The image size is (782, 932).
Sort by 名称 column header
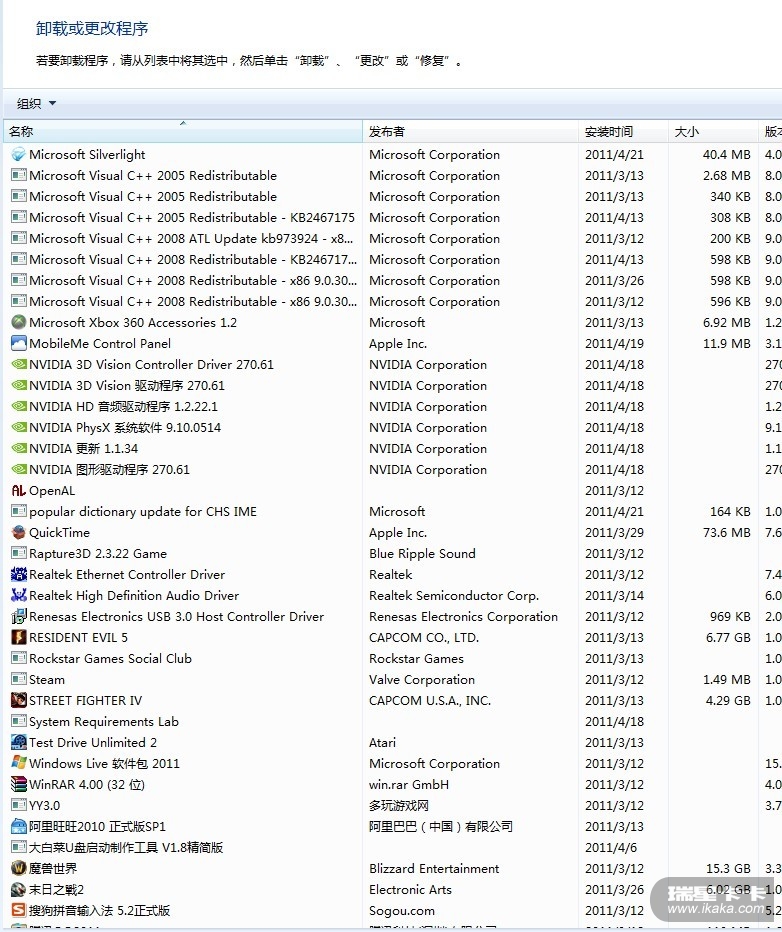183,131
